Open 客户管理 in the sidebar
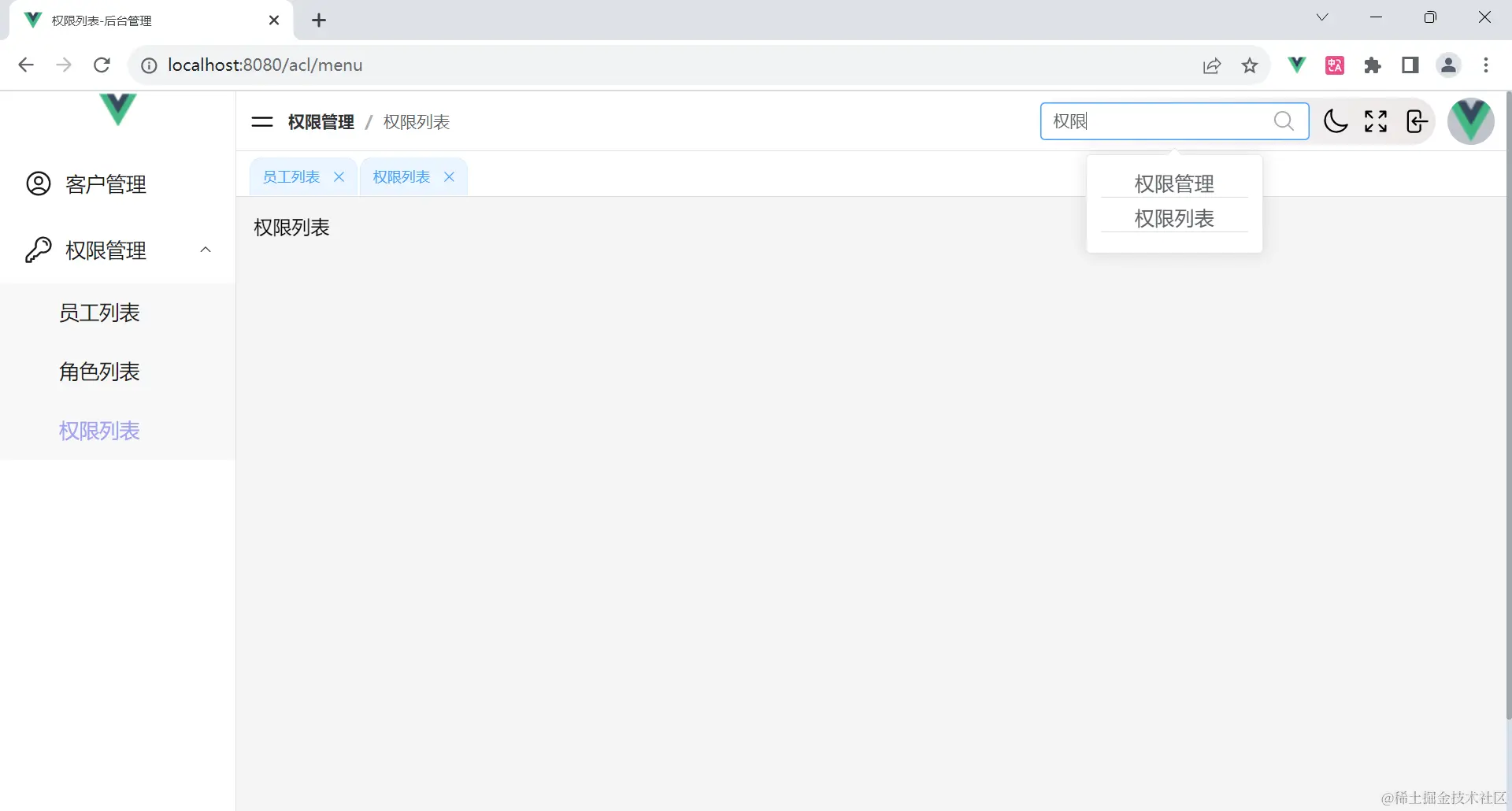The width and height of the screenshot is (1512, 811). coord(117,184)
